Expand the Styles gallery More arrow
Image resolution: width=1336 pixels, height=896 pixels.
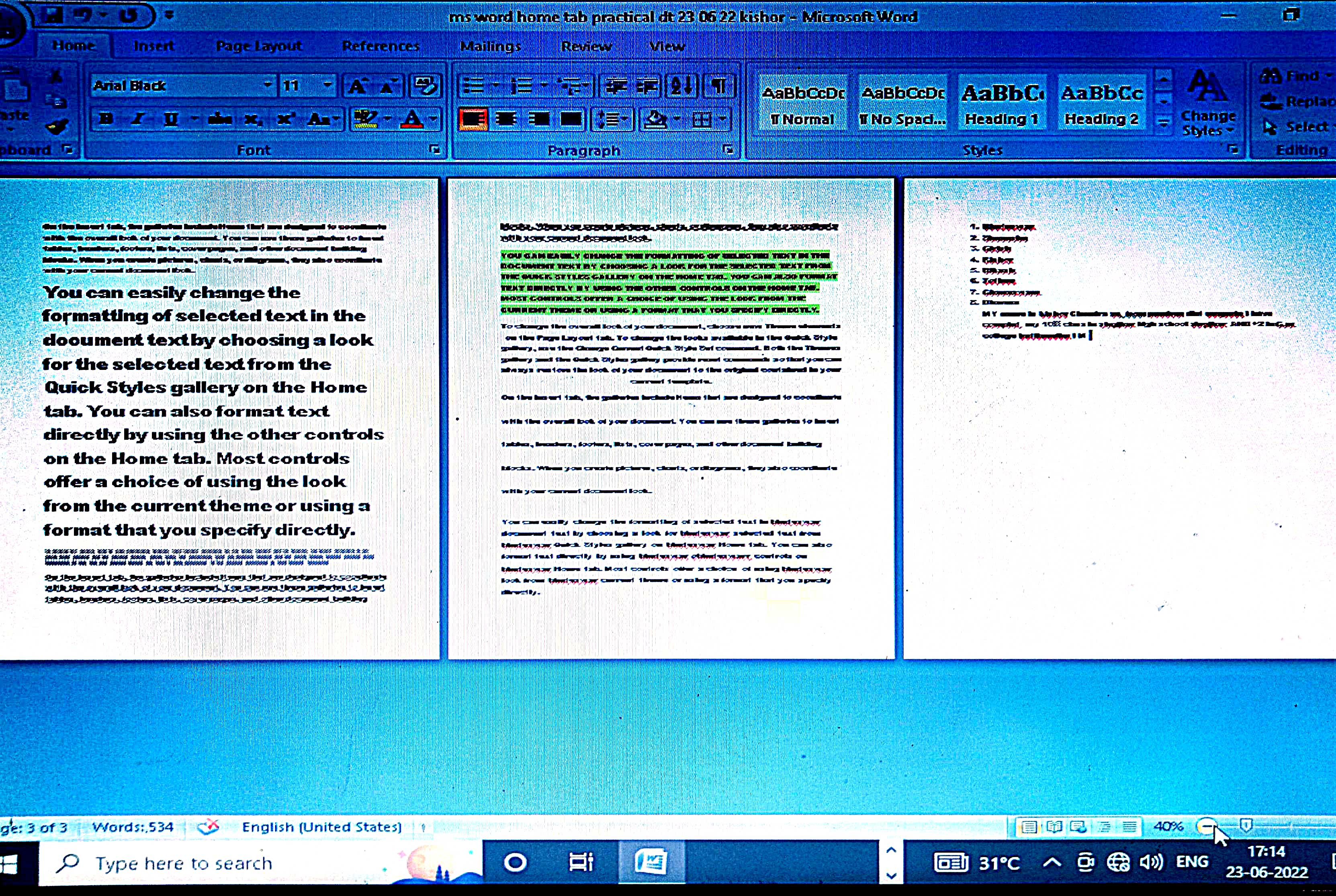(x=1163, y=123)
